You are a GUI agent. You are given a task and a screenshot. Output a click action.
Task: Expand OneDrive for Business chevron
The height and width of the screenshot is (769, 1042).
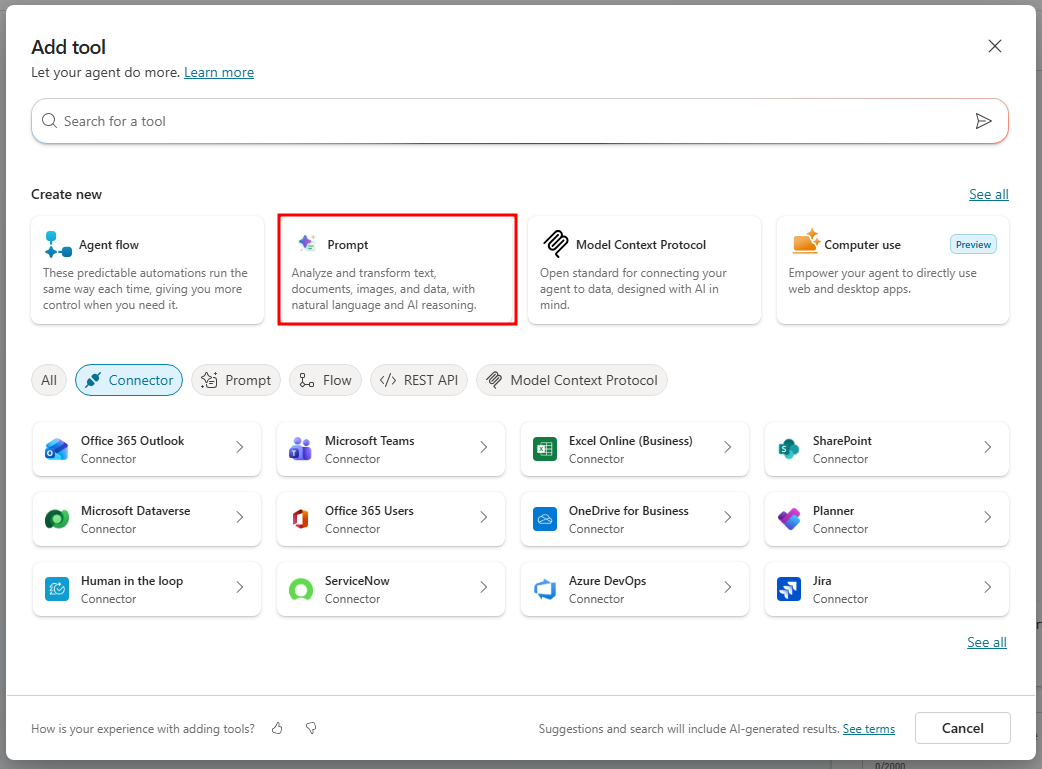[728, 517]
